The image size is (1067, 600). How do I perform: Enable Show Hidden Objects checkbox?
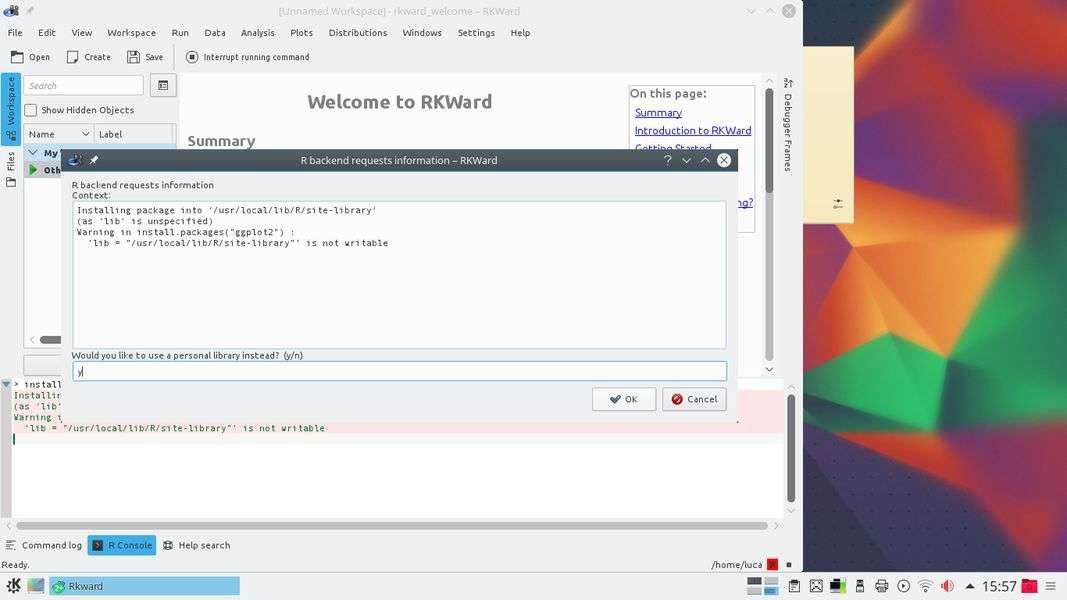(x=31, y=110)
